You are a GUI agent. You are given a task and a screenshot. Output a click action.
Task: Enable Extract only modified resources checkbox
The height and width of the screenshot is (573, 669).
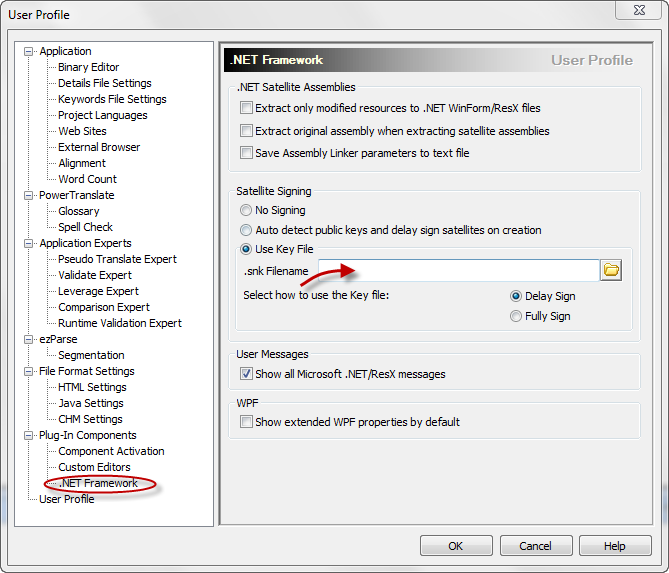point(246,108)
